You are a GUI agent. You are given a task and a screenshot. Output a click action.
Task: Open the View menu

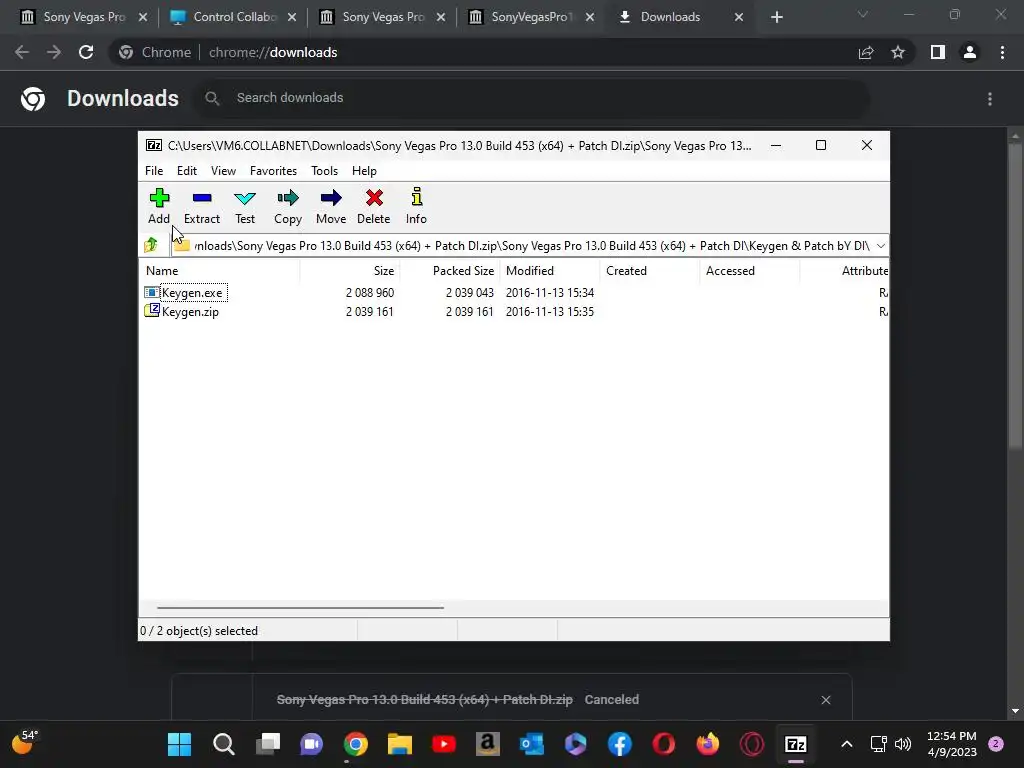223,170
